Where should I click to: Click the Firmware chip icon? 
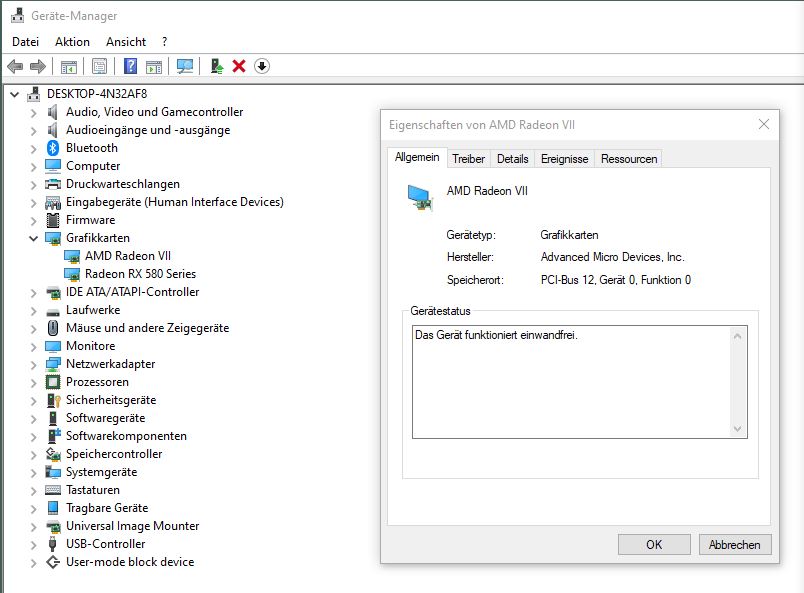(x=53, y=220)
